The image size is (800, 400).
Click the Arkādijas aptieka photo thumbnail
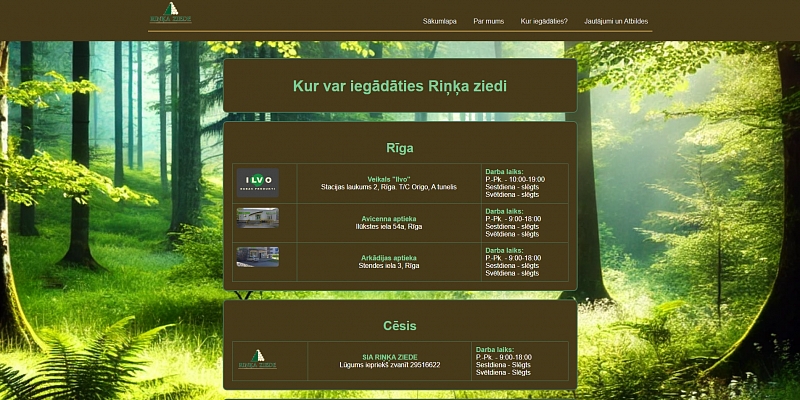coord(258,257)
